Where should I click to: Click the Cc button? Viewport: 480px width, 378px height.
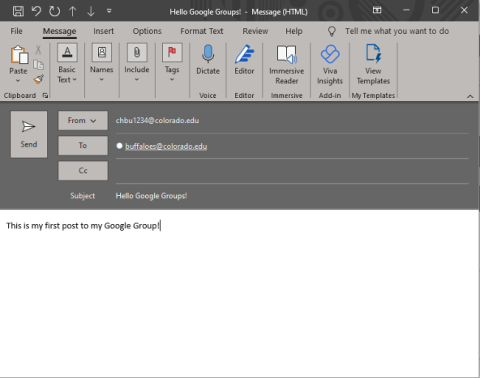click(83, 171)
